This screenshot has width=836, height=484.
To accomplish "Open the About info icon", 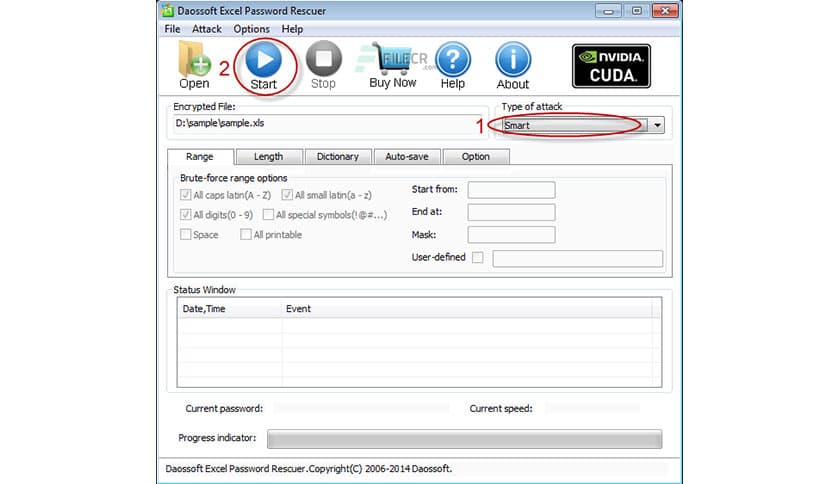I will point(513,60).
